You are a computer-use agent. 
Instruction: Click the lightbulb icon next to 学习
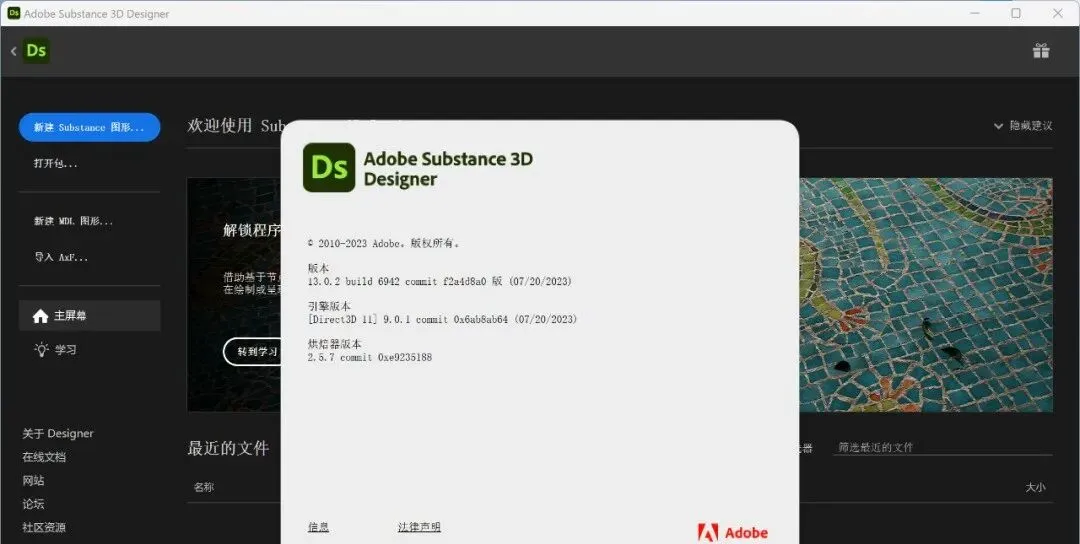[41, 349]
